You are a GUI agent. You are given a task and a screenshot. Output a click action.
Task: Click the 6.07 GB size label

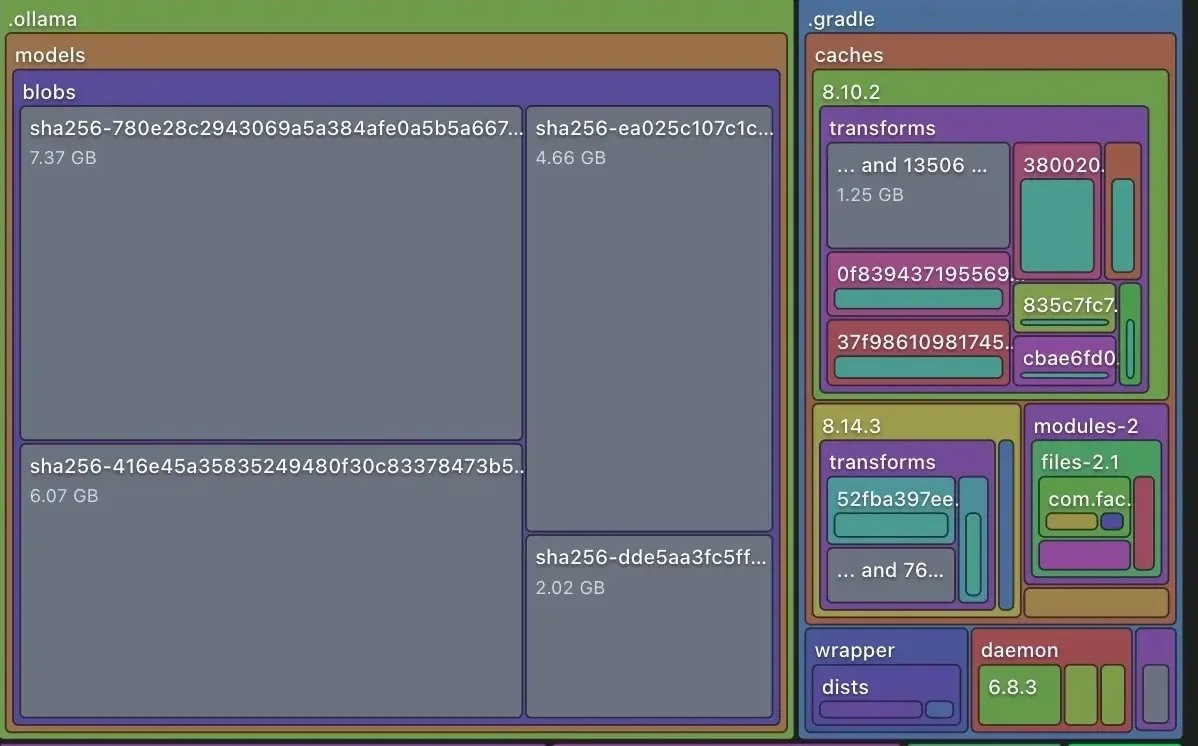pos(63,495)
